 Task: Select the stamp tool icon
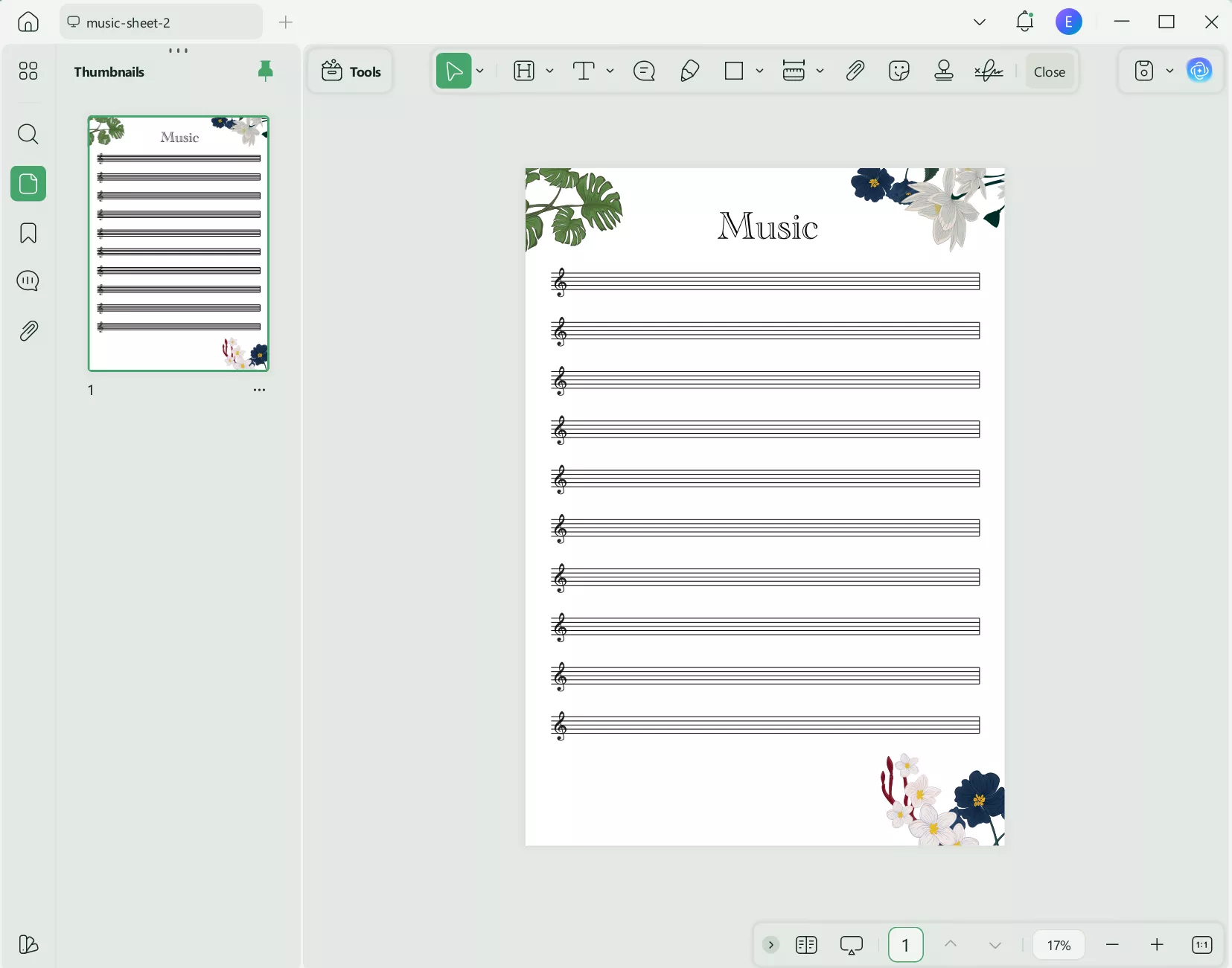944,71
